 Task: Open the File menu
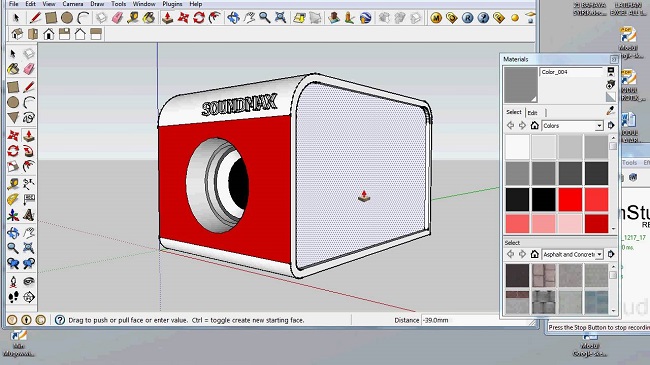[14, 4]
